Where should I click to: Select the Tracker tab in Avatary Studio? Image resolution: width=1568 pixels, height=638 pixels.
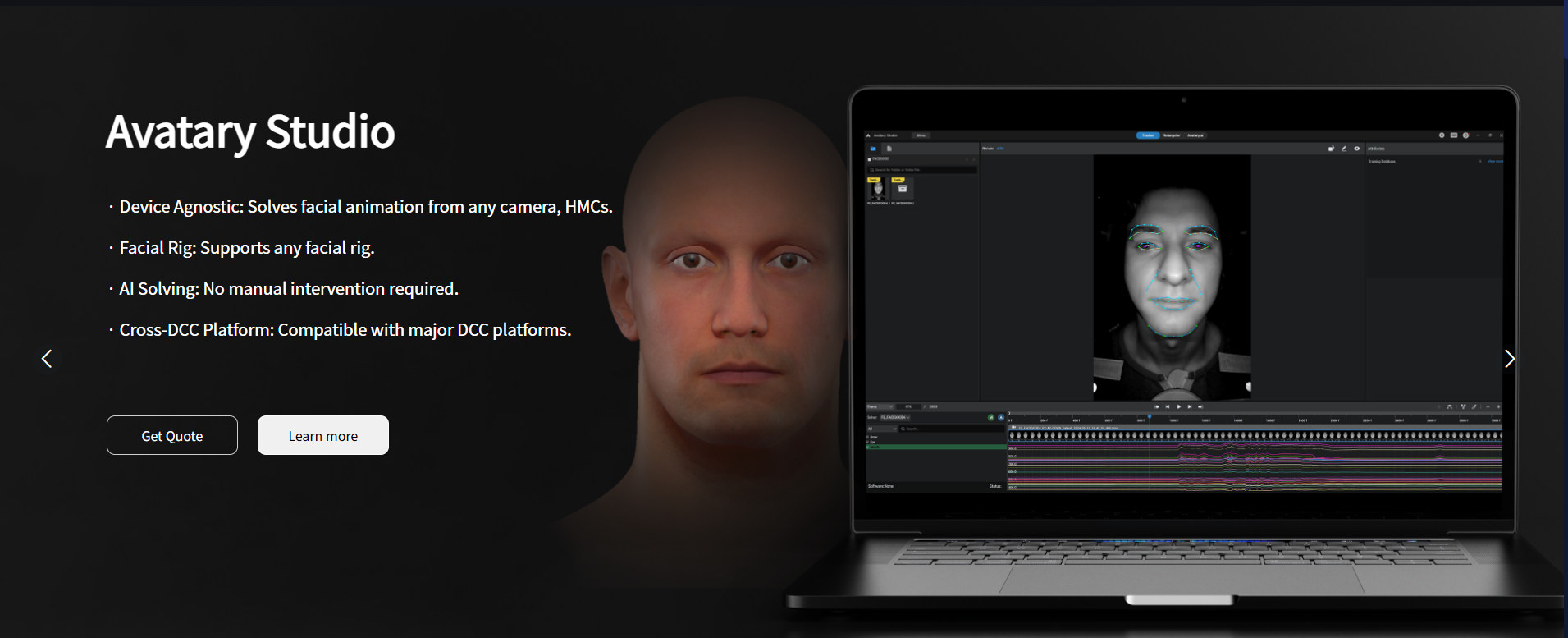point(1147,135)
